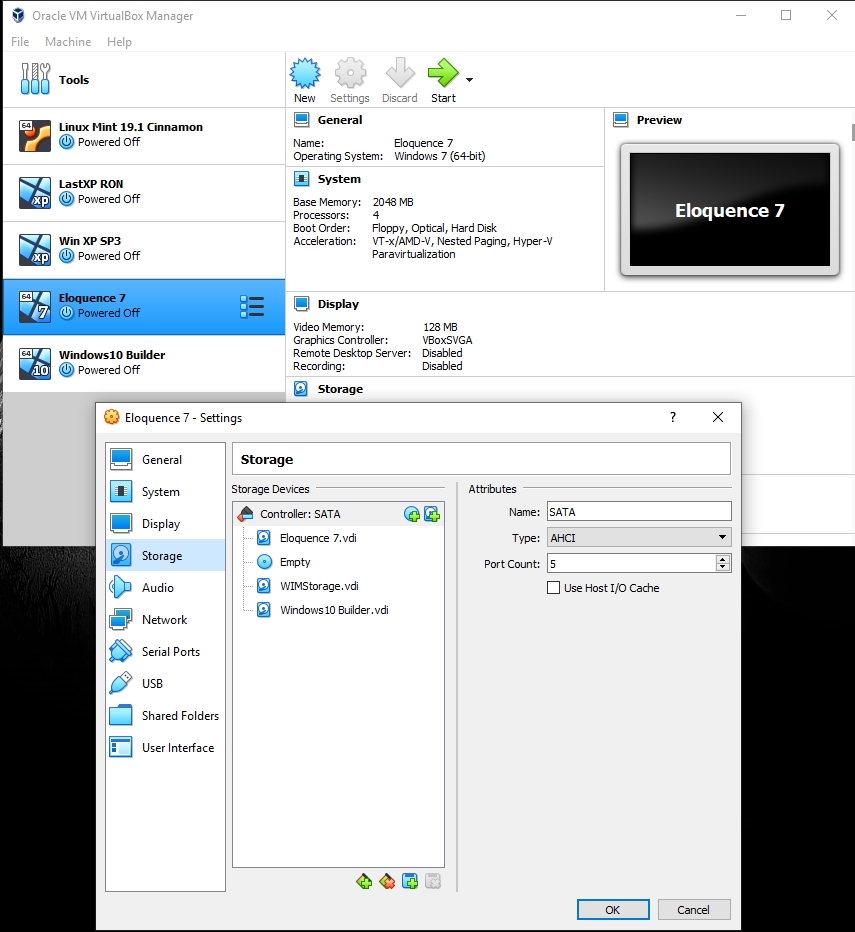Image resolution: width=855 pixels, height=932 pixels.
Task: Go to the Shared Folders settings page
Action: pyautogui.click(x=165, y=716)
